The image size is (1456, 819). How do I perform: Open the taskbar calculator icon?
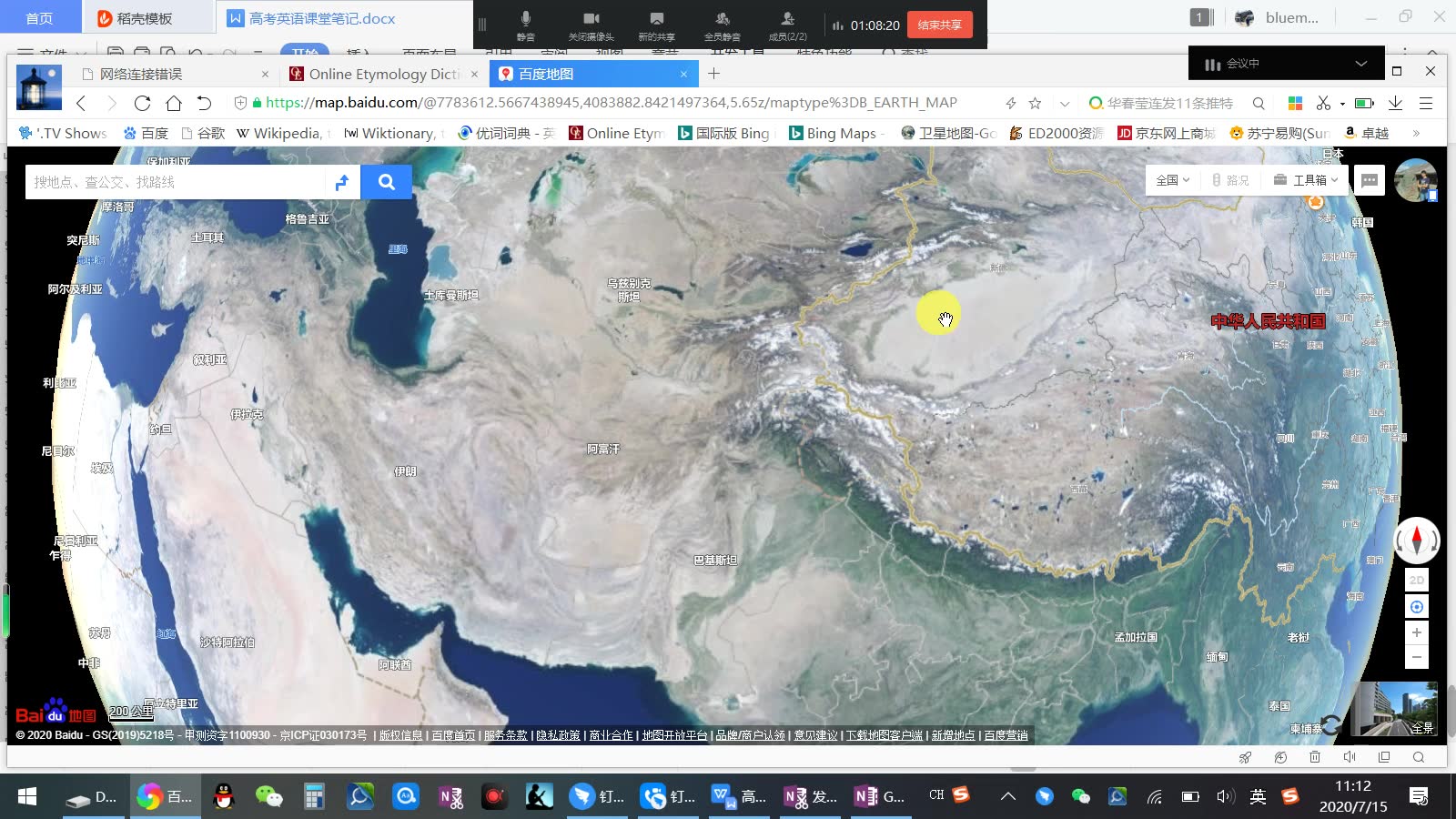coord(314,797)
